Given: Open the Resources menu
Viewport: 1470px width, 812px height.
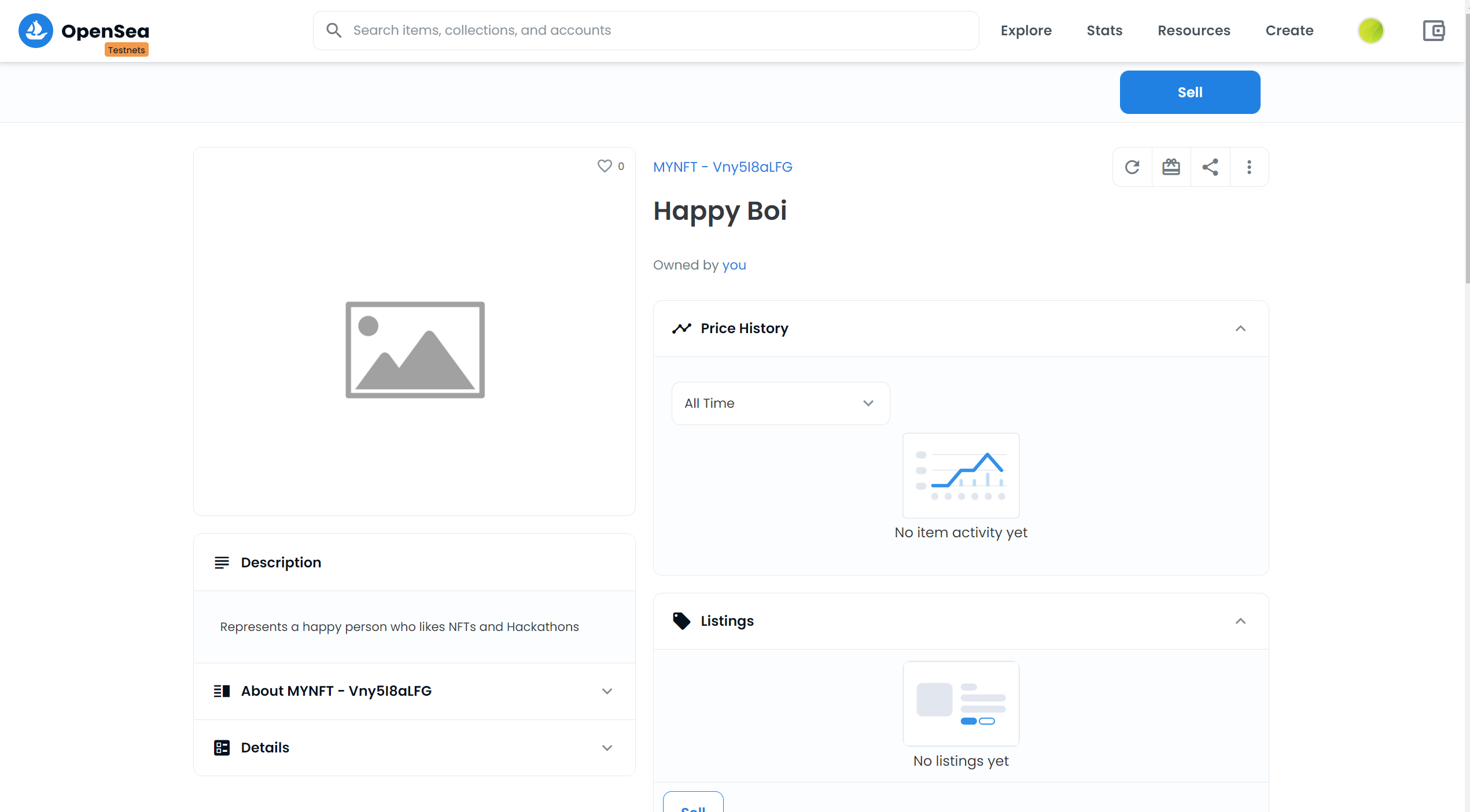Looking at the screenshot, I should pos(1194,31).
